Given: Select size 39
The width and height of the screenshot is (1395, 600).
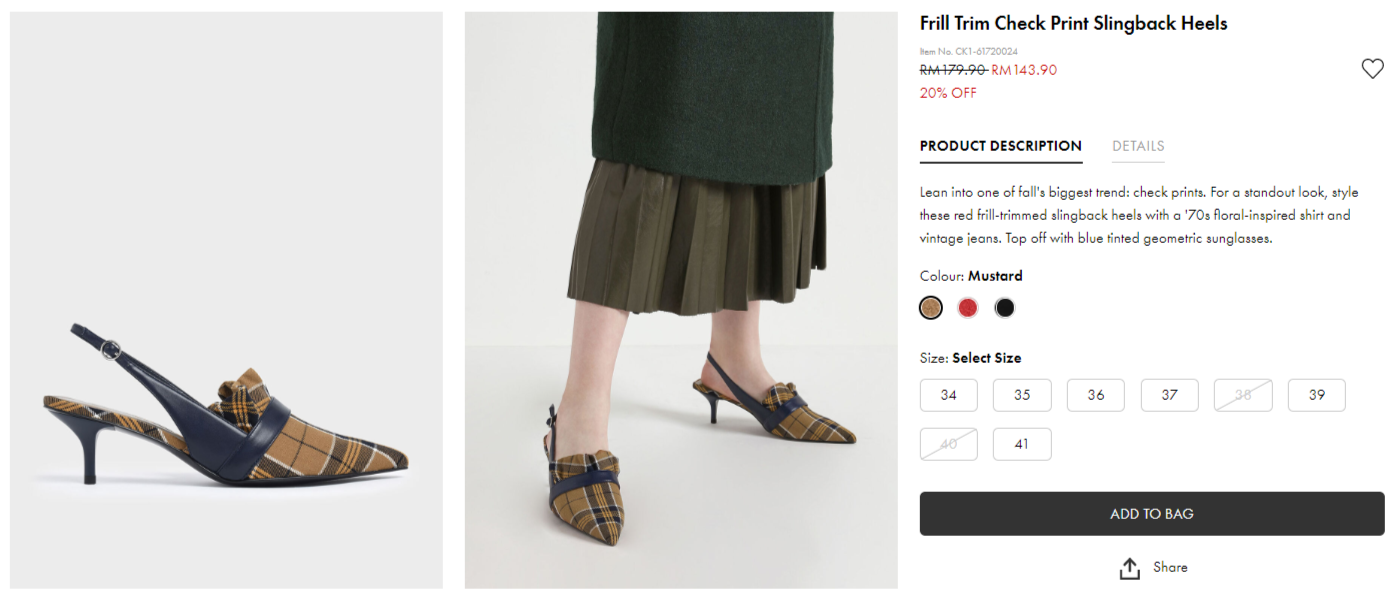Looking at the screenshot, I should pos(1317,395).
